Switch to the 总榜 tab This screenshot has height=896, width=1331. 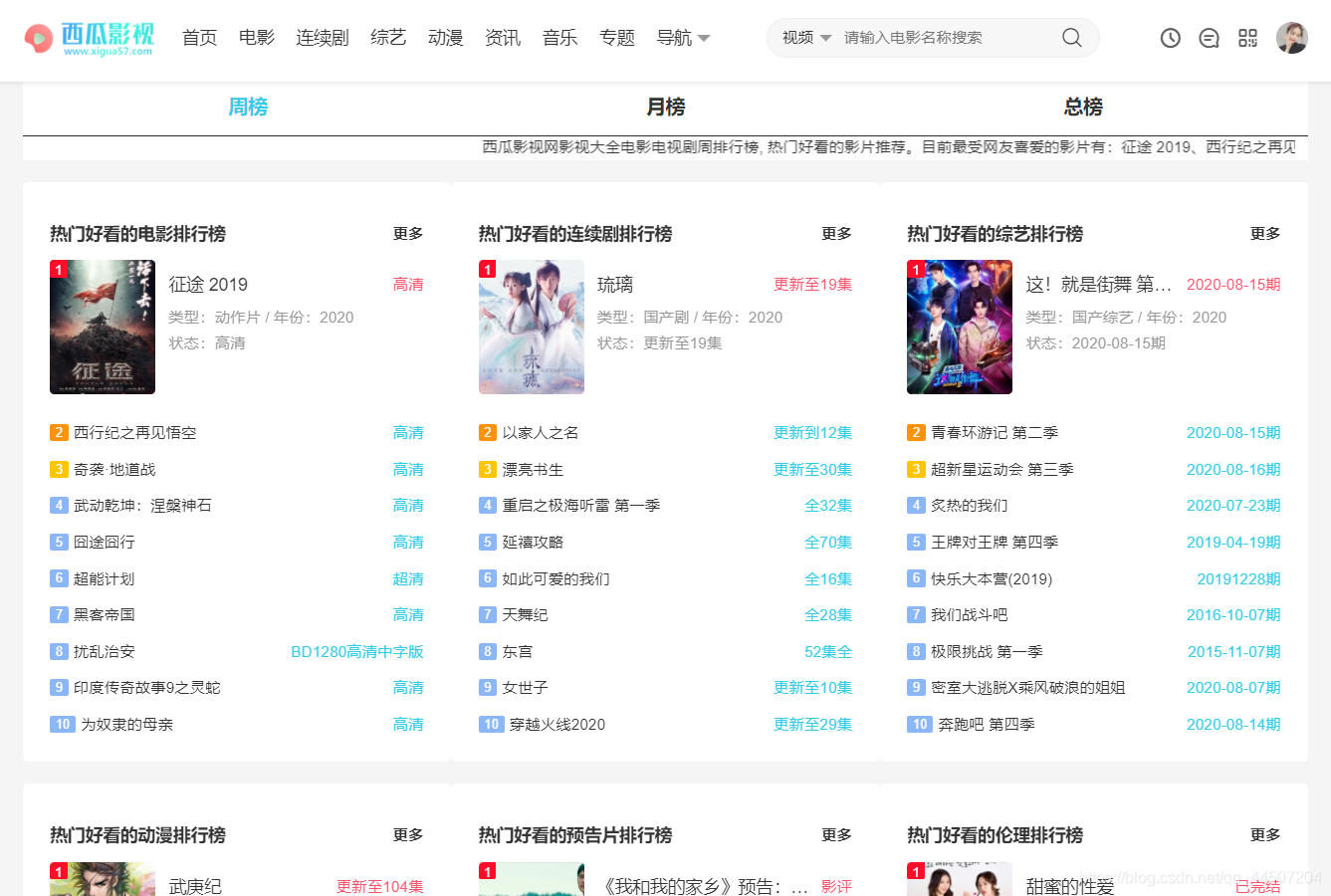tap(1083, 107)
